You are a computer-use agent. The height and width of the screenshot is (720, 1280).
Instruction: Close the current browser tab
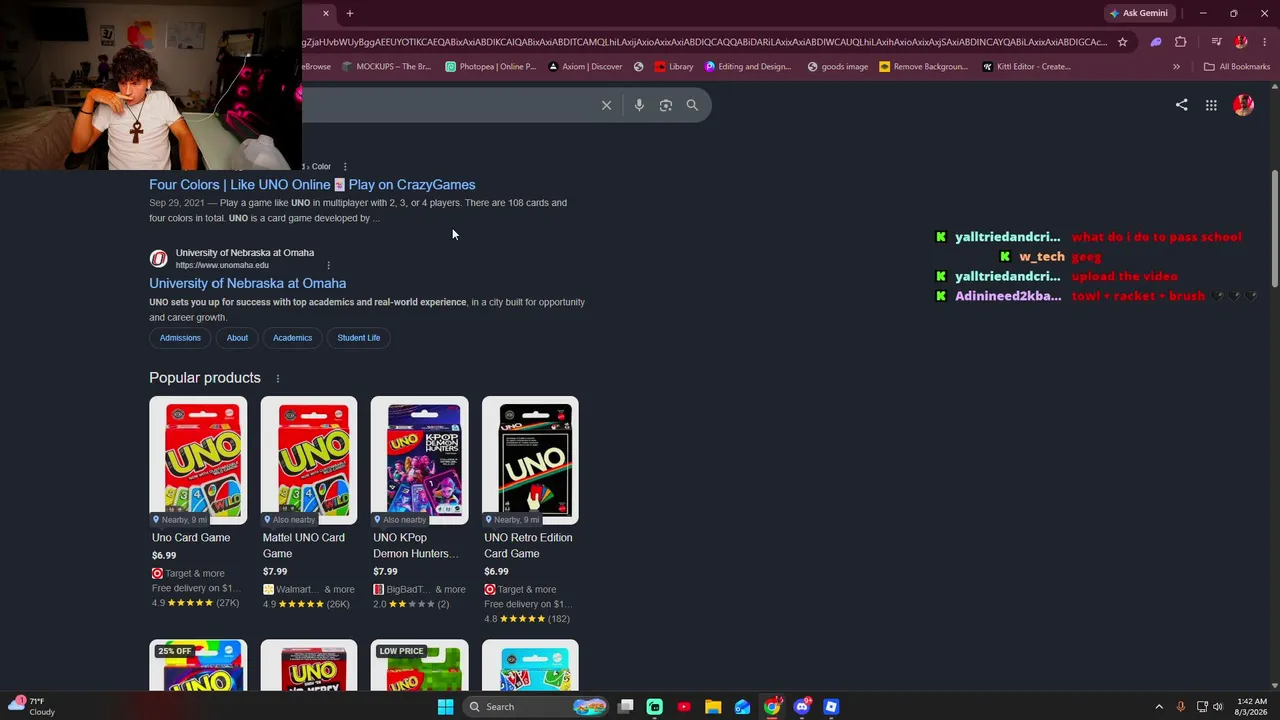pyautogui.click(x=326, y=13)
